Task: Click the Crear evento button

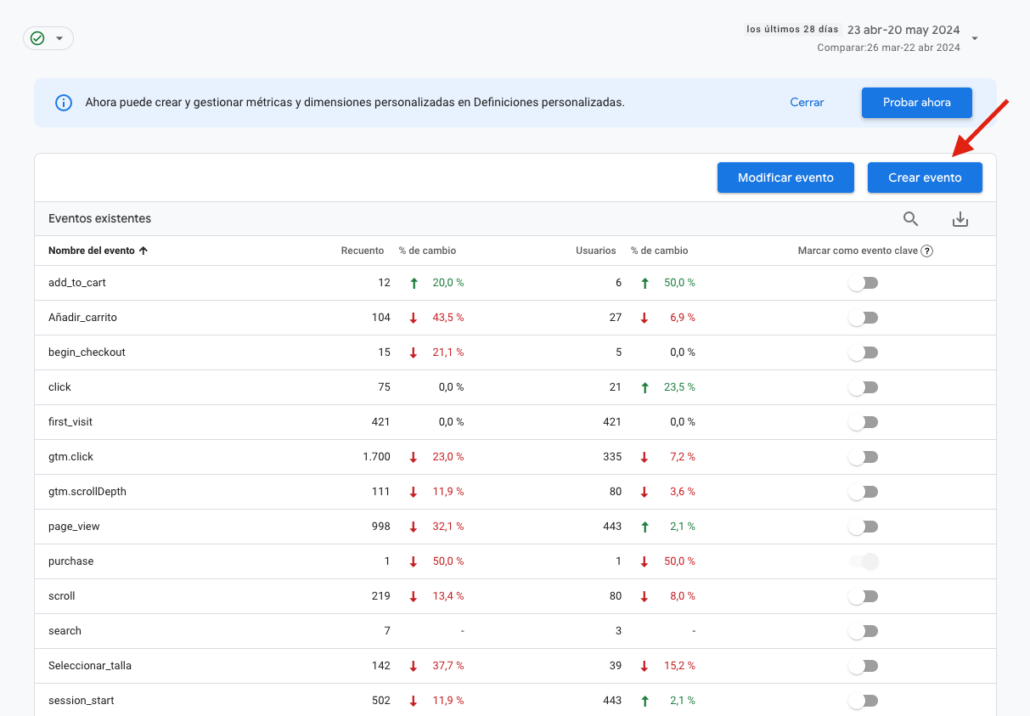Action: (x=924, y=178)
